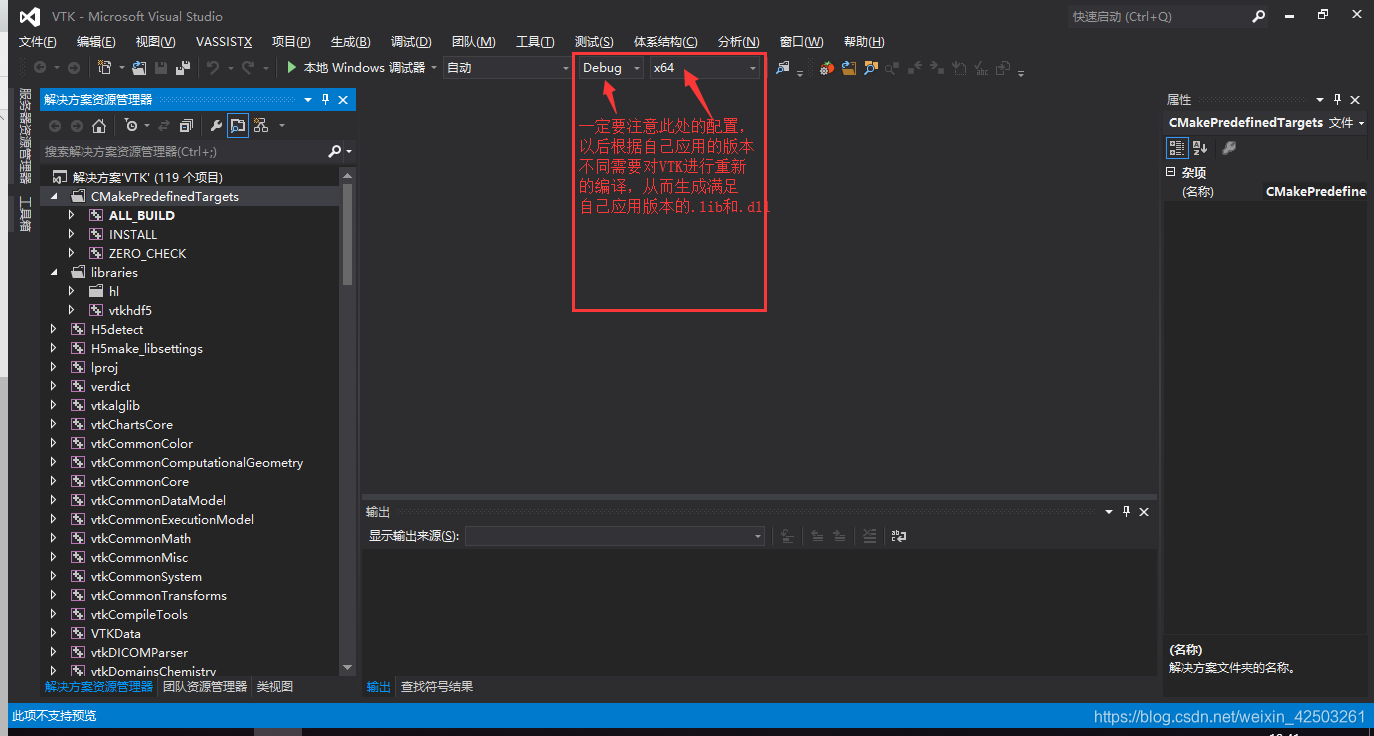This screenshot has height=736, width=1374.
Task: Toggle auto-hide pin on Output panel
Action: coord(1126,512)
